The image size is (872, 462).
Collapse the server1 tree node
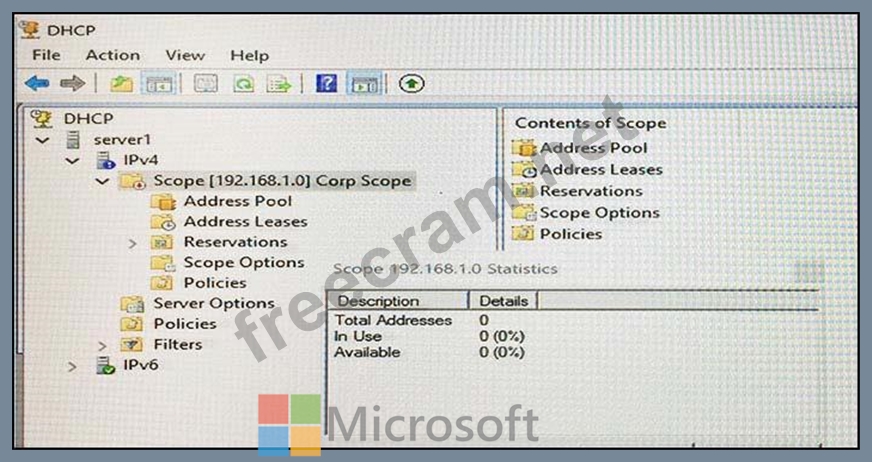pos(42,141)
